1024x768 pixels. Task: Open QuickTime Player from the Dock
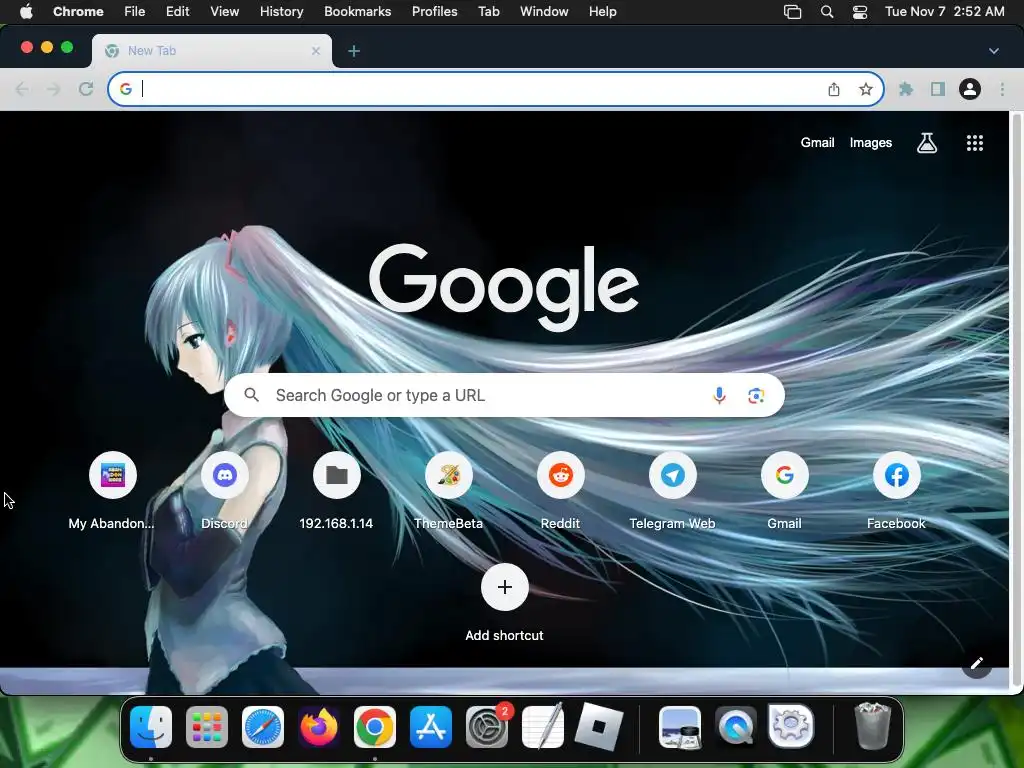736,727
